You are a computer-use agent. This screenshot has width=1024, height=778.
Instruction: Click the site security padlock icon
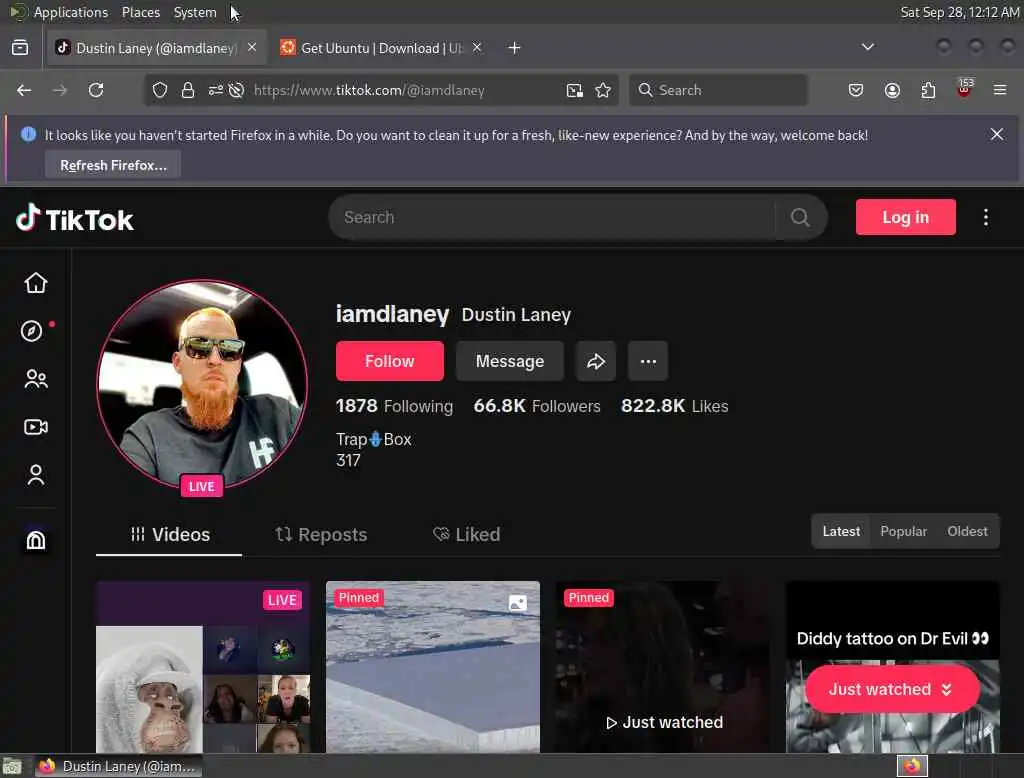188,90
